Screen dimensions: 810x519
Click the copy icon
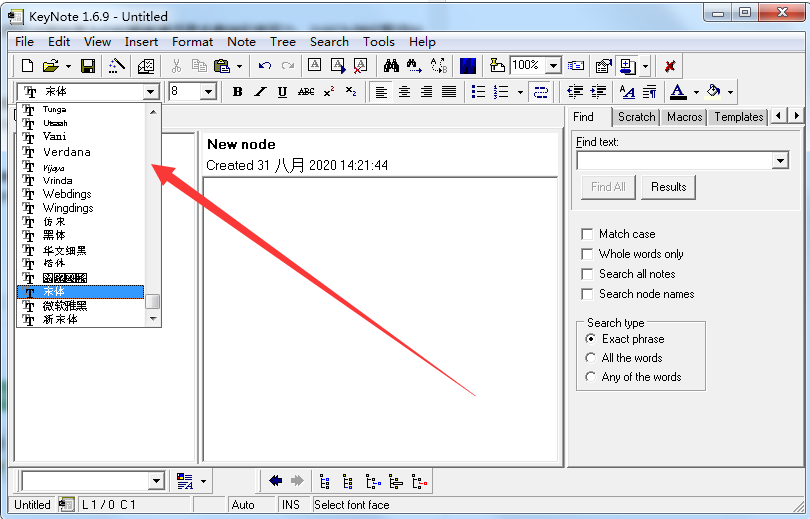point(199,66)
